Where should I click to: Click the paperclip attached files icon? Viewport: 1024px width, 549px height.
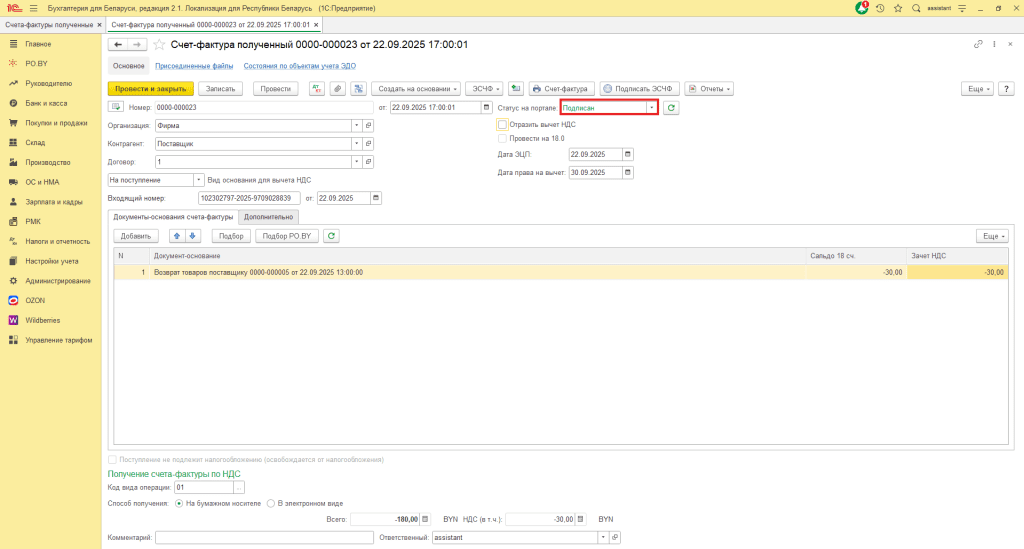337,89
